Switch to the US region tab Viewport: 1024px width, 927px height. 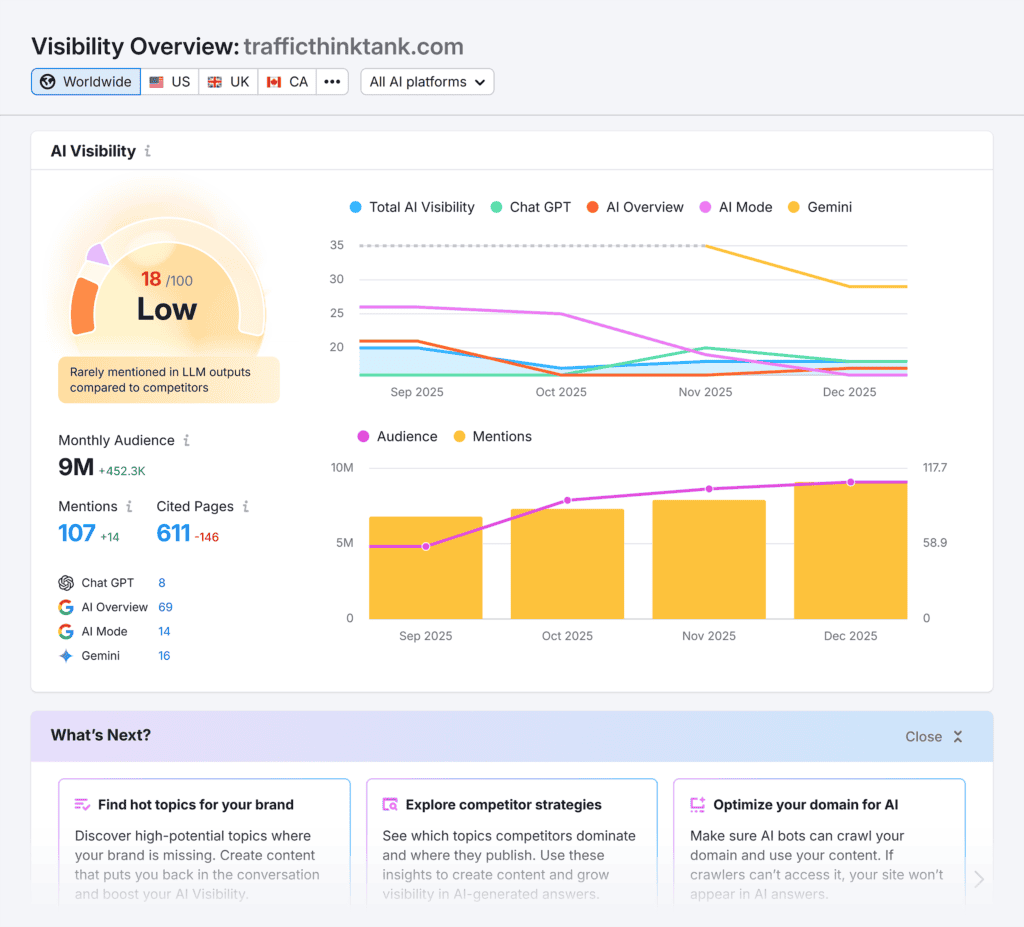click(x=170, y=82)
